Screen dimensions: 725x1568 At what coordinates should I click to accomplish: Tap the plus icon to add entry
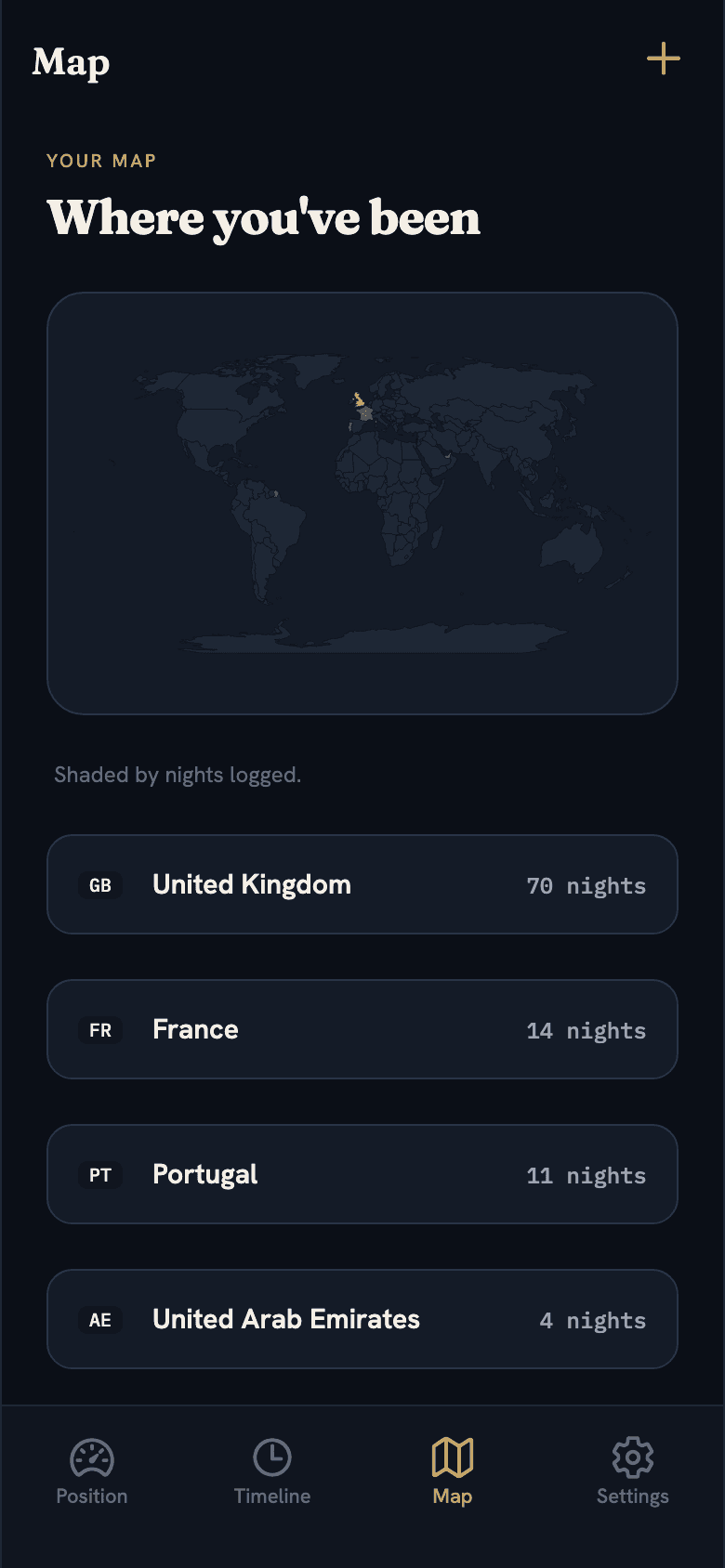664,59
